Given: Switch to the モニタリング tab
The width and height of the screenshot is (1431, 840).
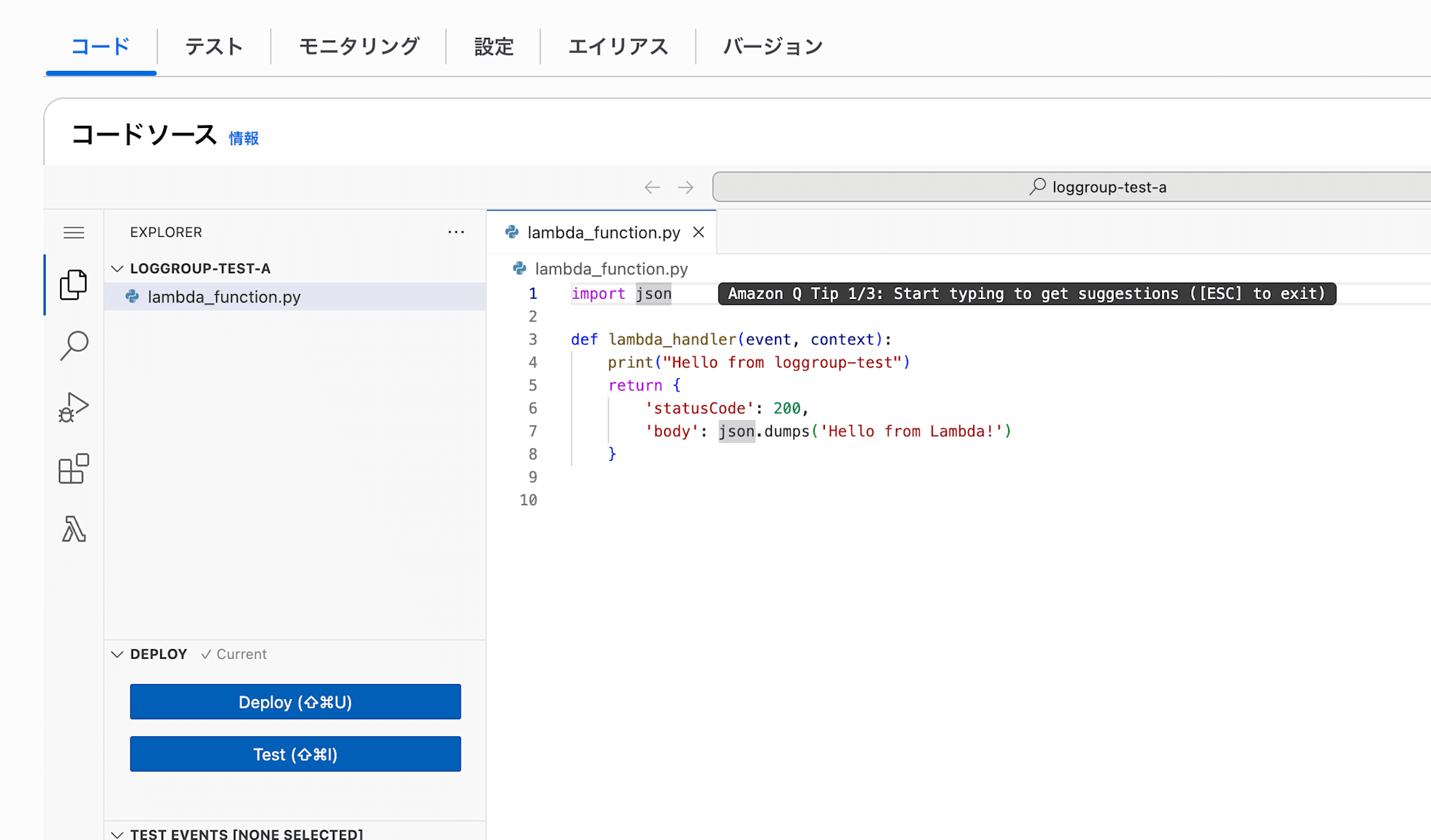Looking at the screenshot, I should [358, 47].
